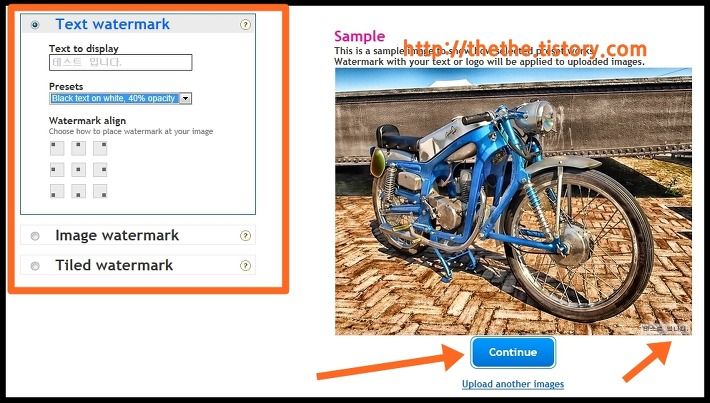Choose top-center watermark alignment icon
The width and height of the screenshot is (710, 403).
pos(78,149)
